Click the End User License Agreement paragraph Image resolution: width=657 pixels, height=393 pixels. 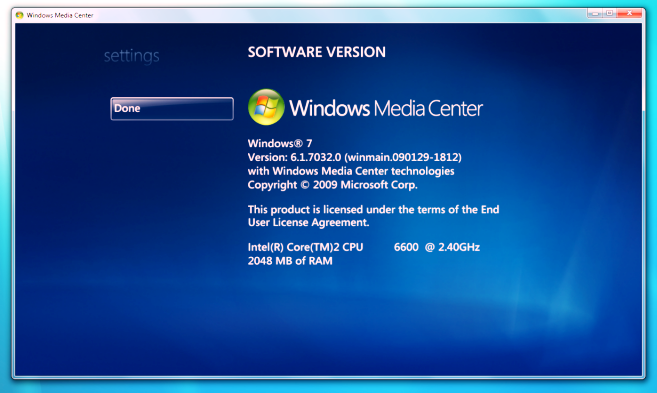[x=373, y=216]
